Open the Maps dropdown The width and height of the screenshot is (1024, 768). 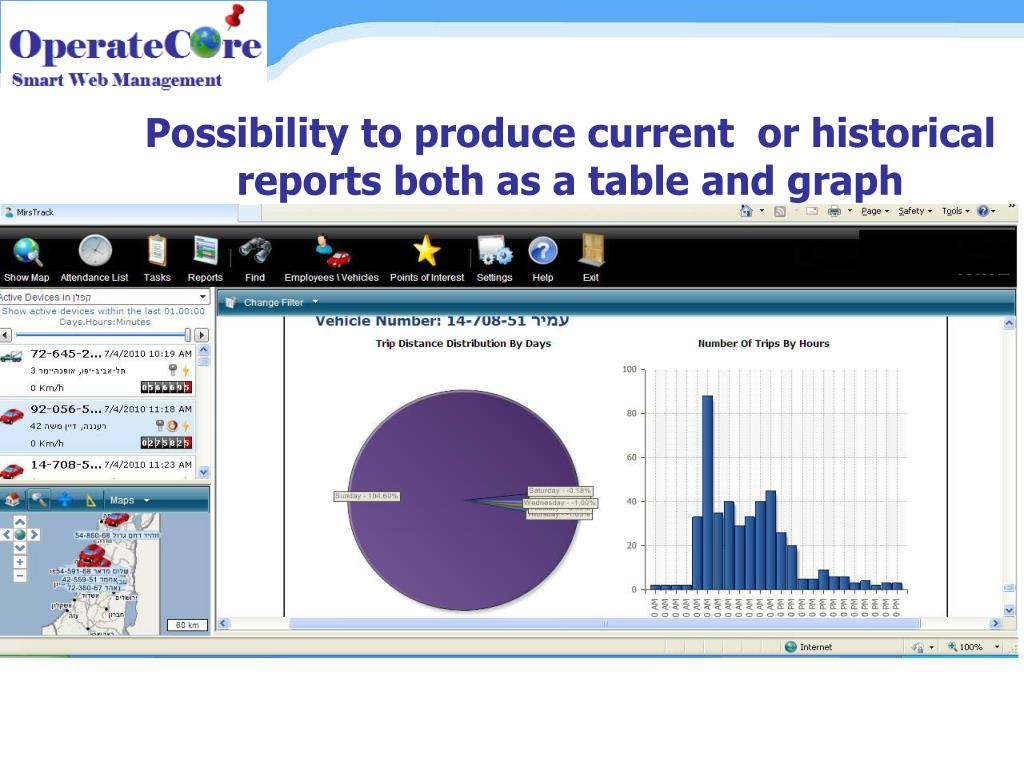coord(129,500)
